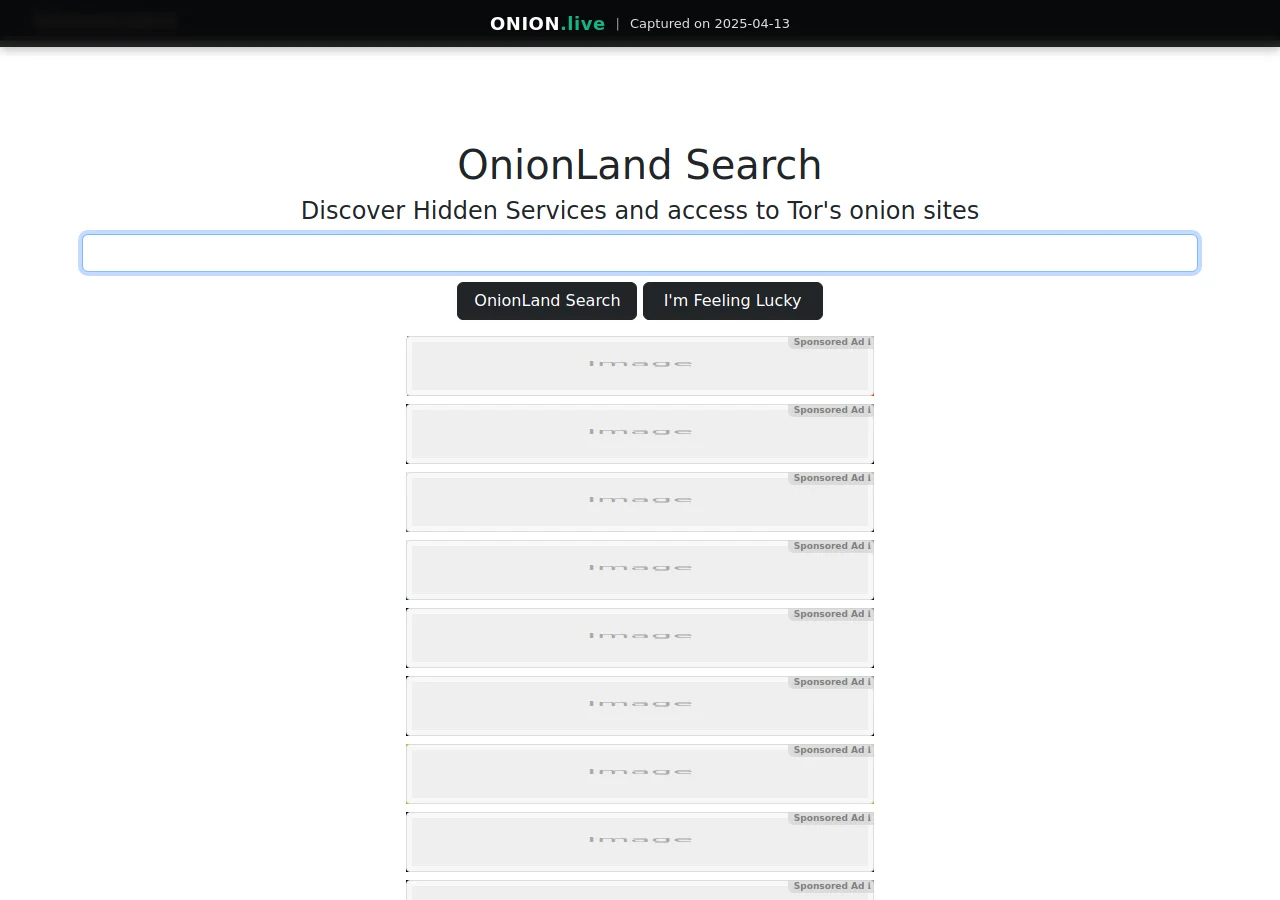Image resolution: width=1280 pixels, height=900 pixels.
Task: Open the first sponsored ad banner image
Action: coord(640,365)
